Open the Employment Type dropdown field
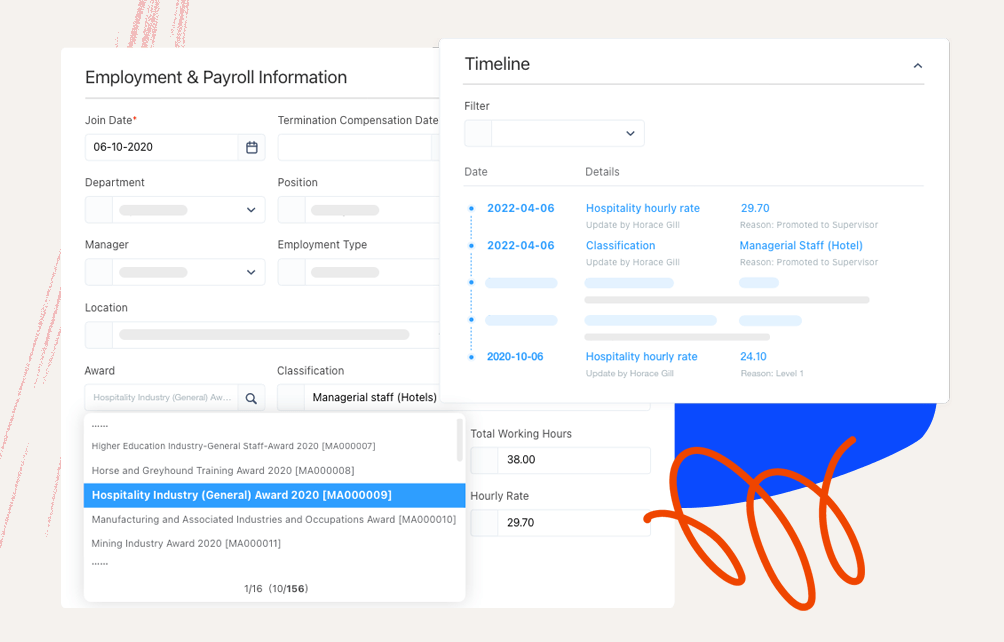 [x=359, y=272]
